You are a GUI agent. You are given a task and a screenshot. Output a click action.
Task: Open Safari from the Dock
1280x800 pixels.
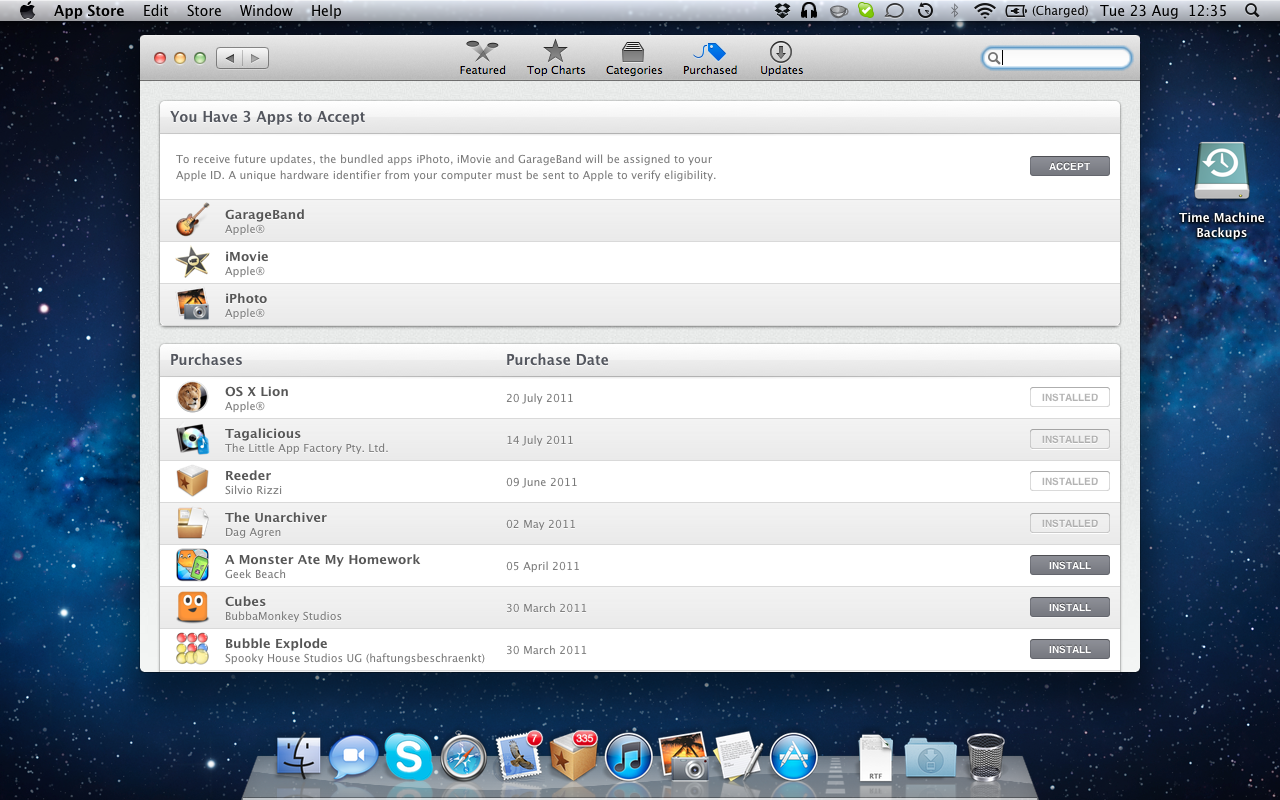pyautogui.click(x=464, y=758)
